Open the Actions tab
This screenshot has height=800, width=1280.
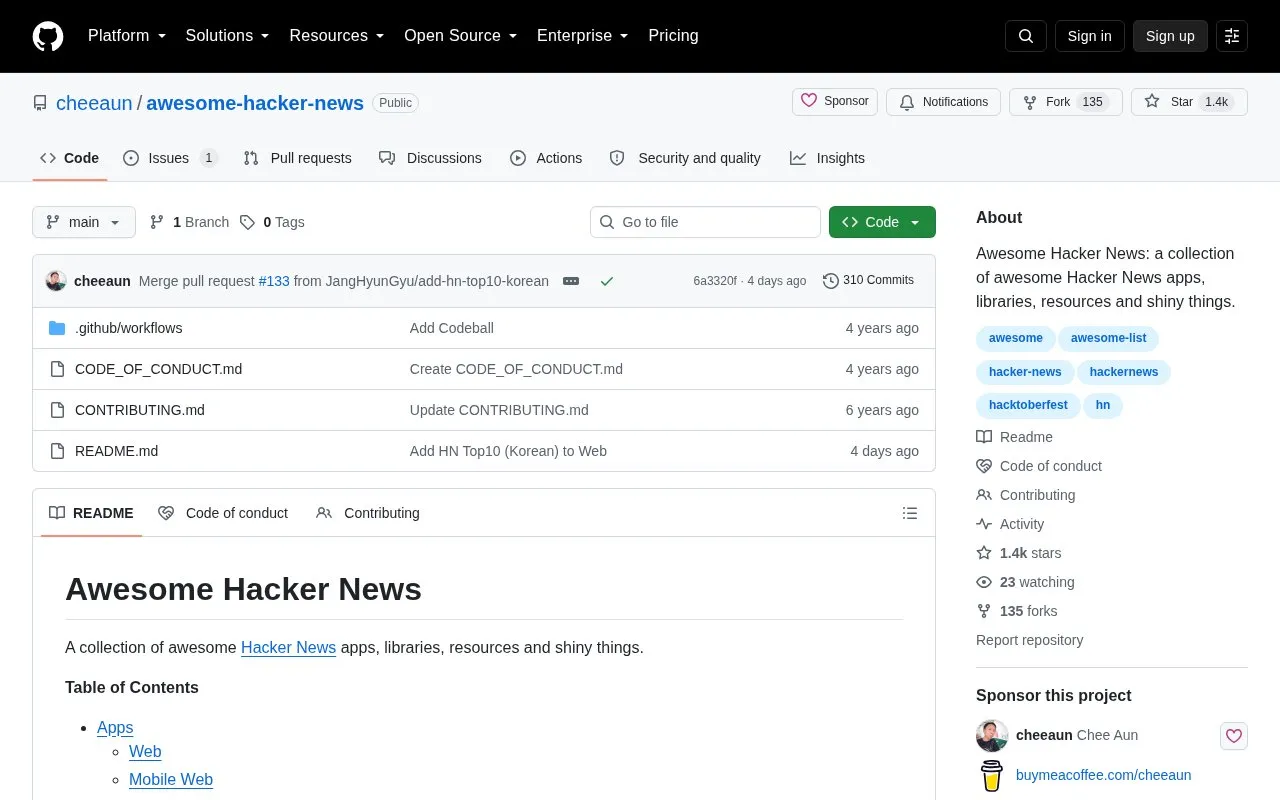(x=546, y=158)
